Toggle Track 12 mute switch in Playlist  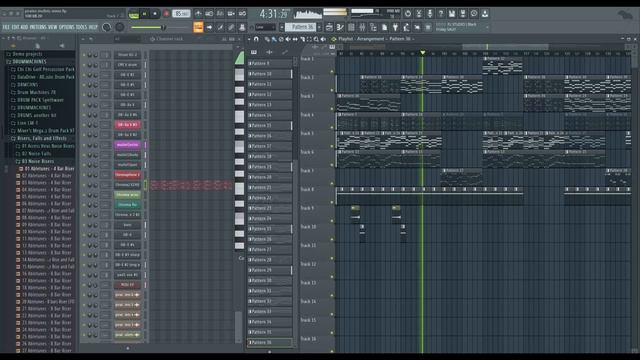332,276
